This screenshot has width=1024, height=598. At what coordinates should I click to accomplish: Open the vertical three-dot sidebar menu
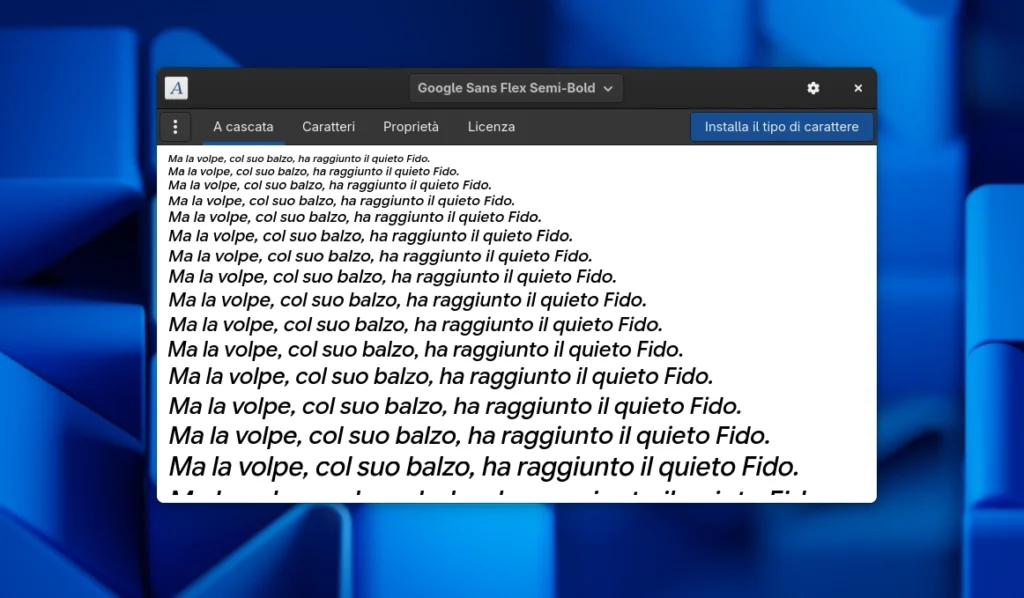click(175, 127)
